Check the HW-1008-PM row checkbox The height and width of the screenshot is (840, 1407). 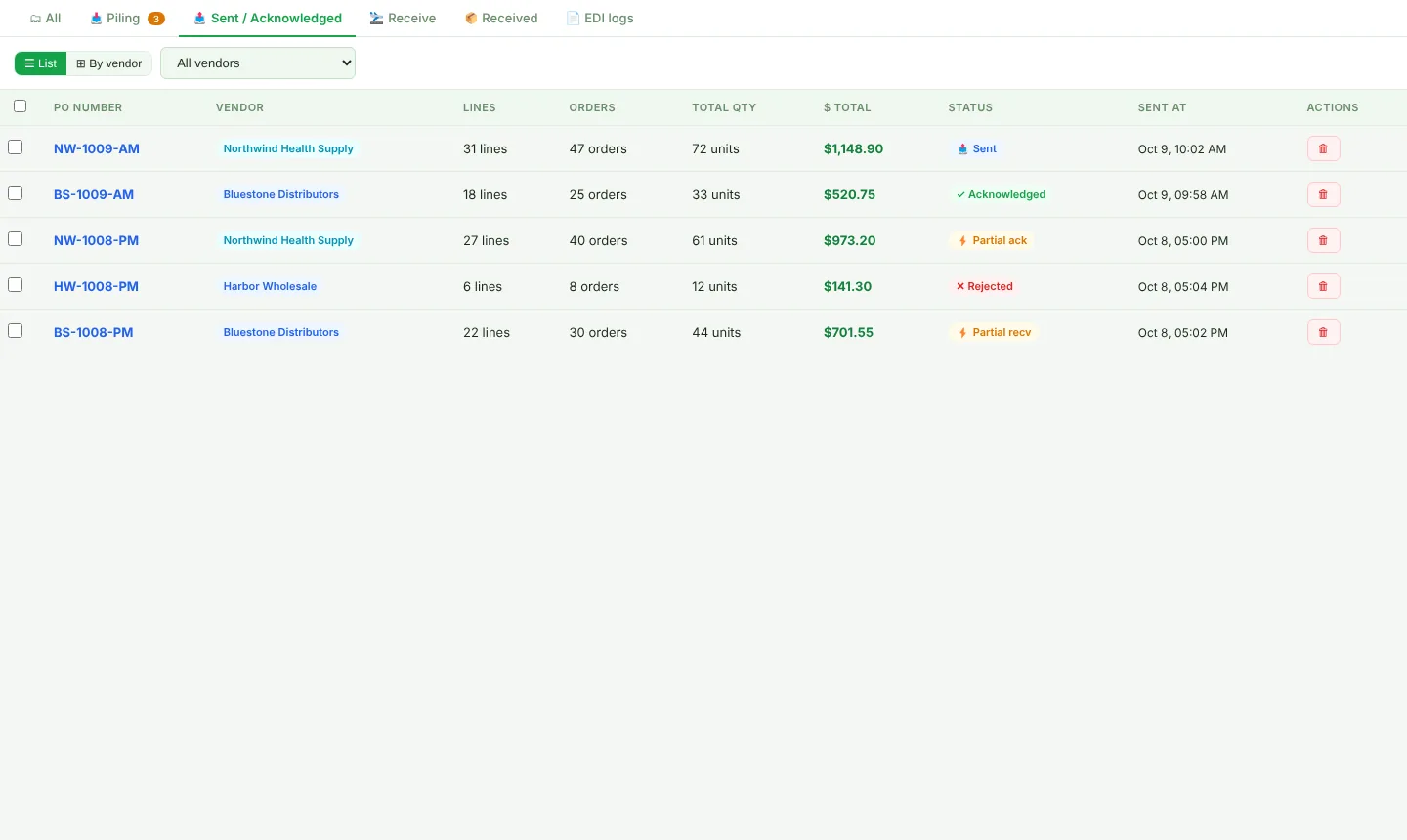[x=15, y=285]
